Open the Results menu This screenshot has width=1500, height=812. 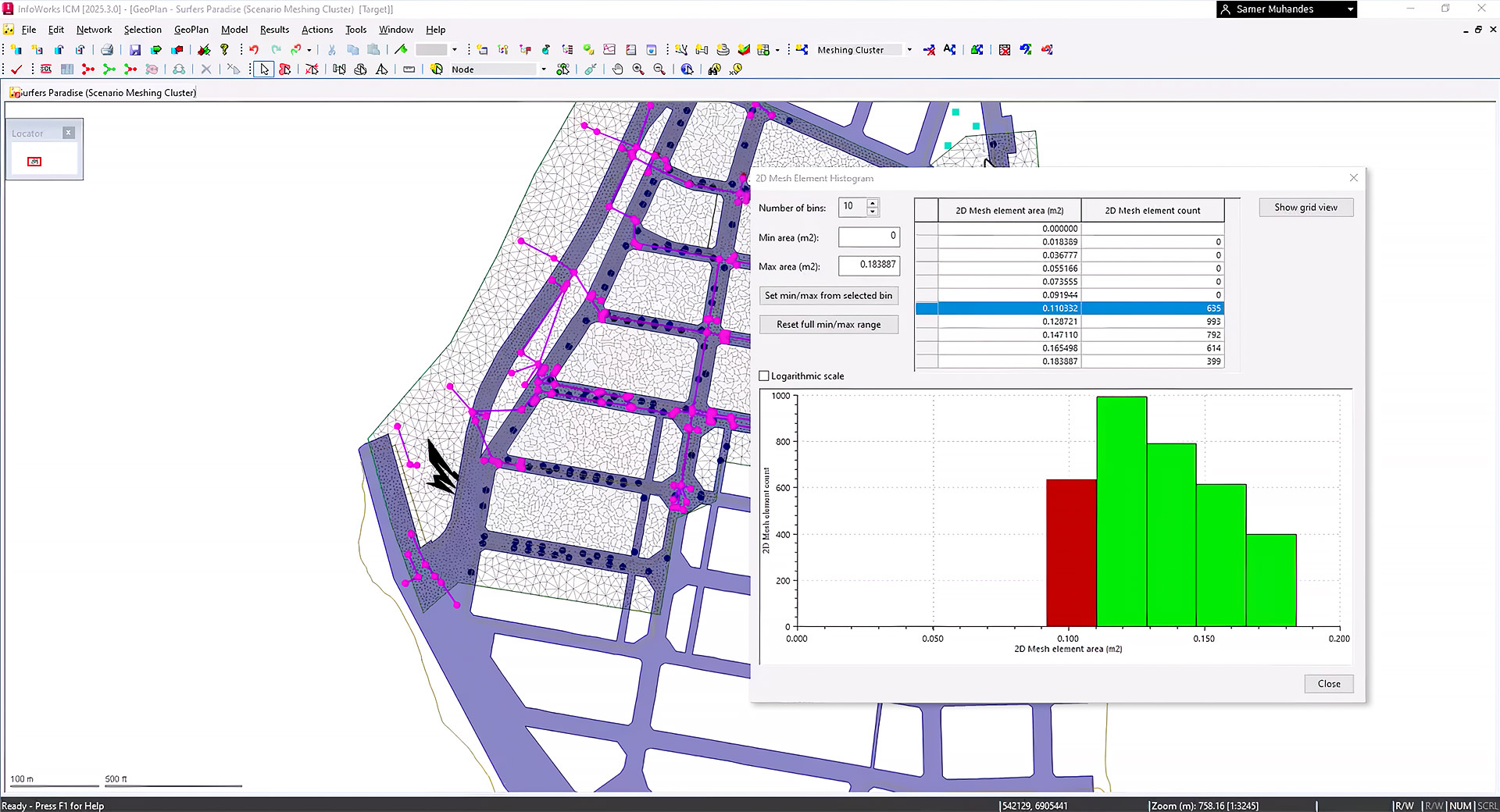pyautogui.click(x=274, y=30)
